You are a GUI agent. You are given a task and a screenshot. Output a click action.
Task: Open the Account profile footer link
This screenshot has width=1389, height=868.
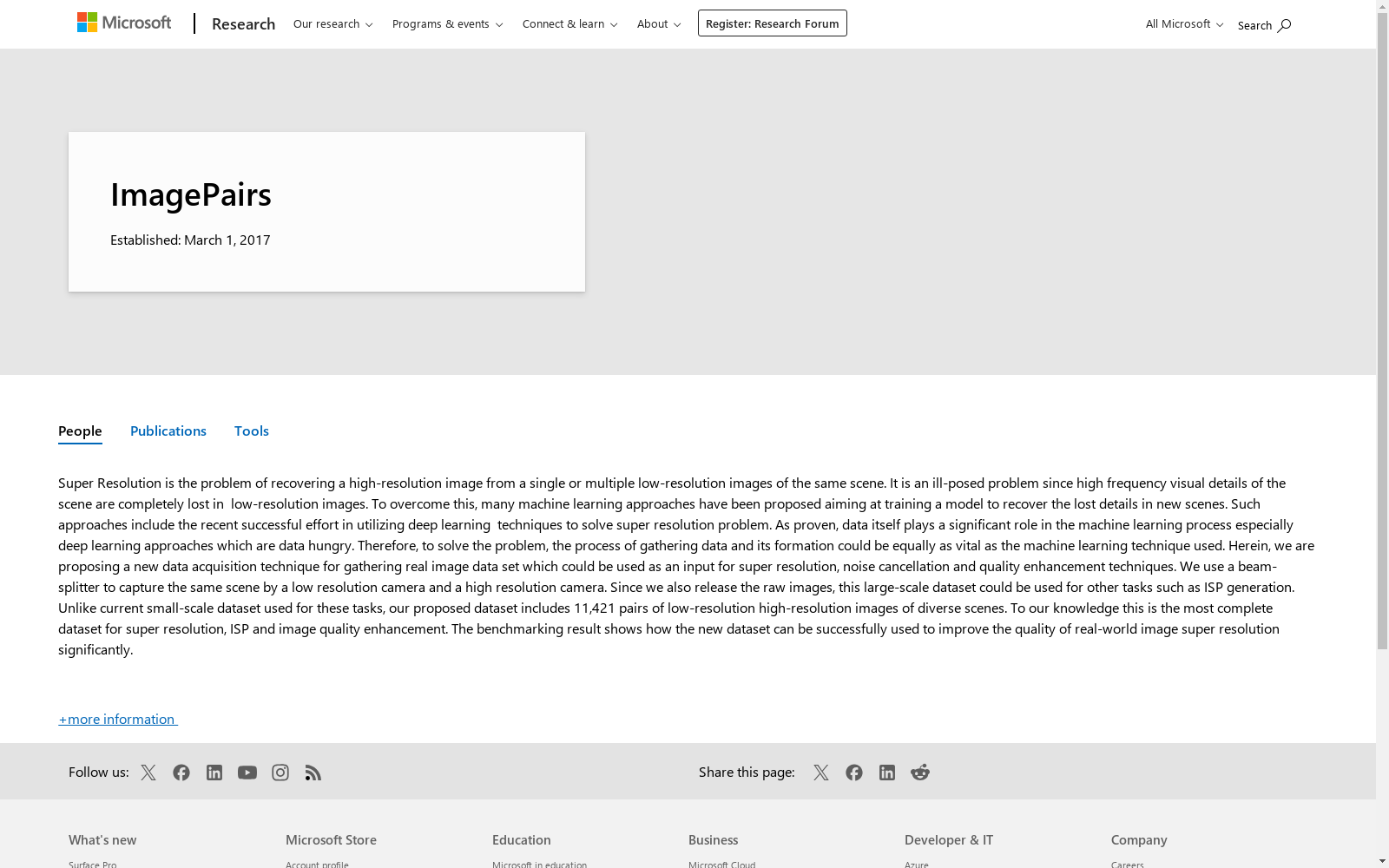pyautogui.click(x=317, y=864)
